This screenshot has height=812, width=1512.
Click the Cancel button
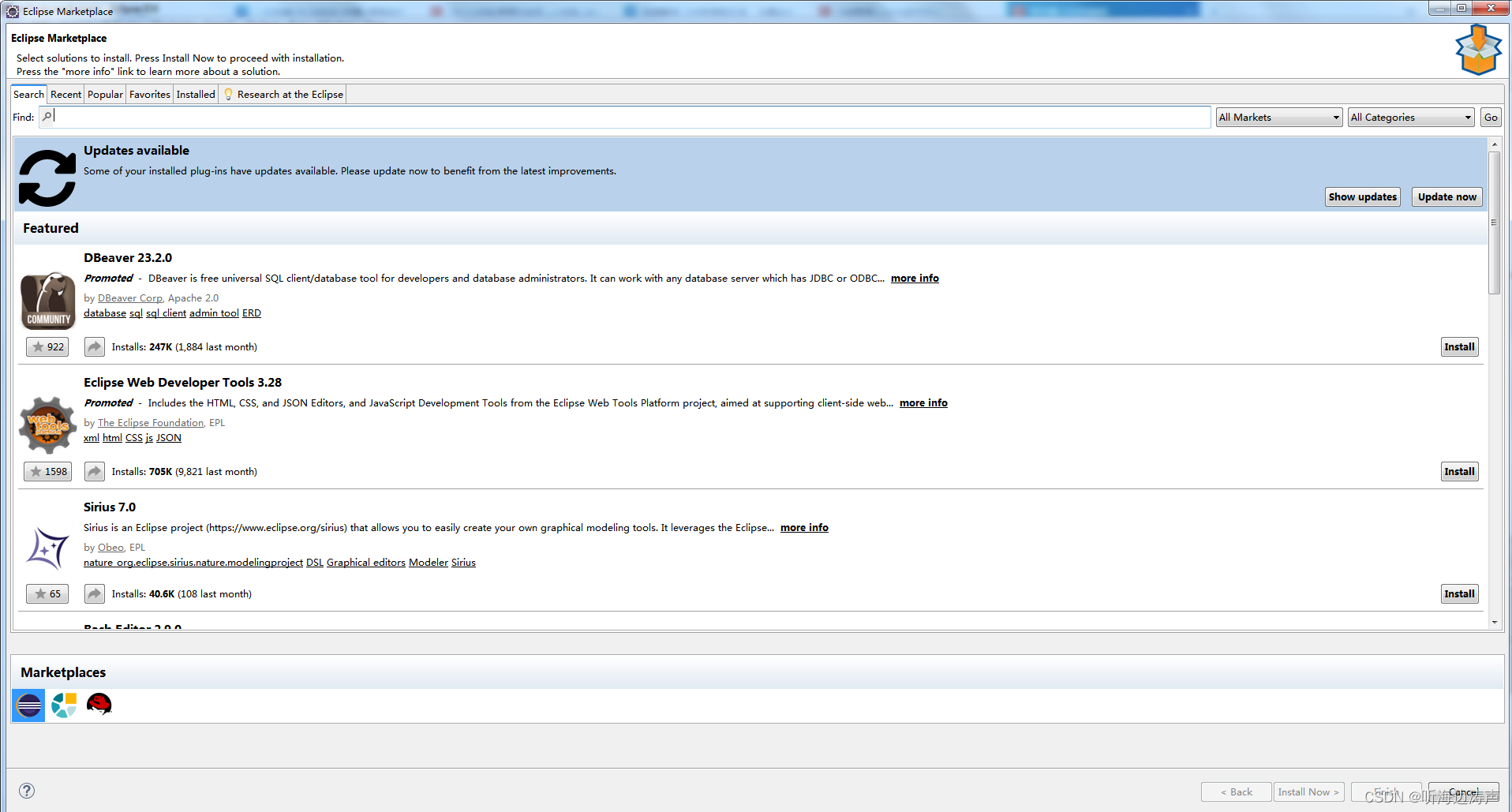[1463, 791]
